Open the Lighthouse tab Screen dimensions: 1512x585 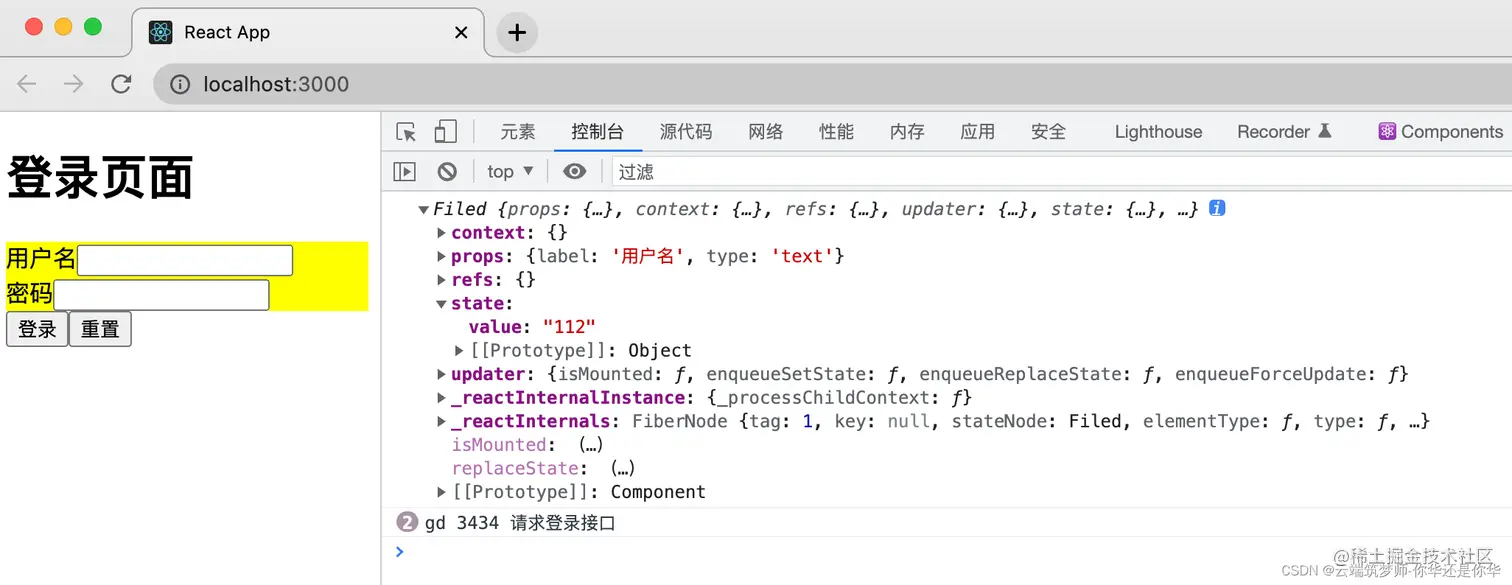pos(1158,131)
